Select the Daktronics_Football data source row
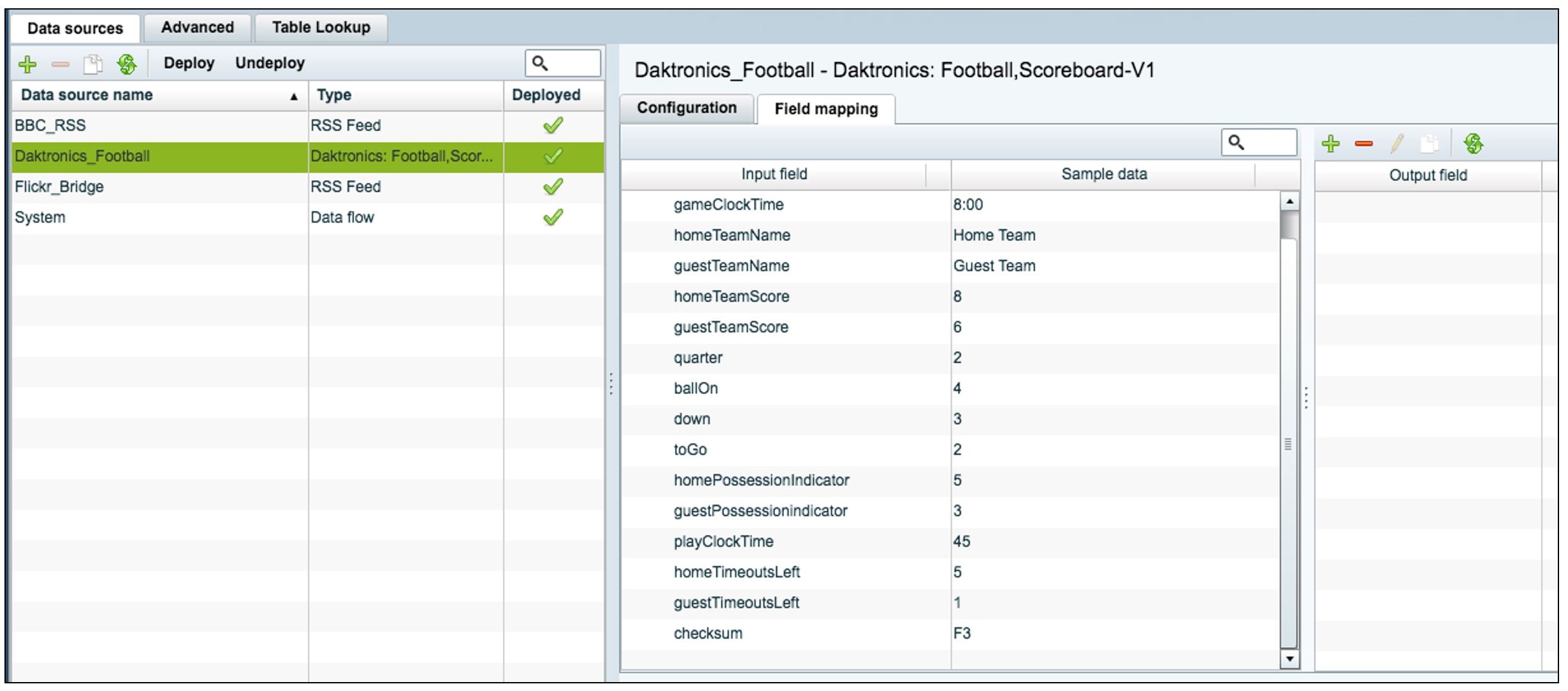This screenshot has width=1568, height=691. point(308,156)
